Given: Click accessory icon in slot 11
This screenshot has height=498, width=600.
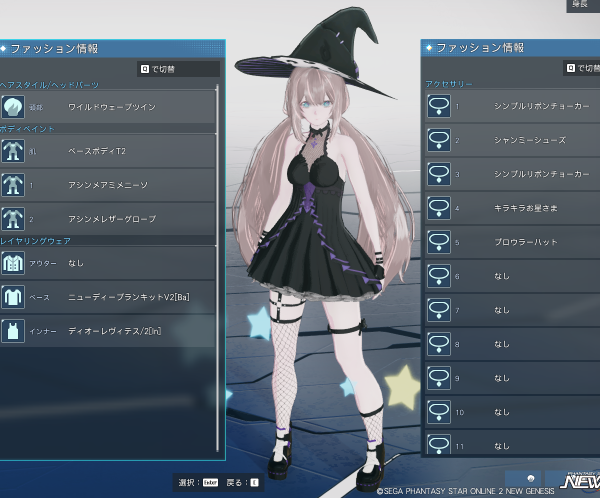Looking at the screenshot, I should point(439,444).
